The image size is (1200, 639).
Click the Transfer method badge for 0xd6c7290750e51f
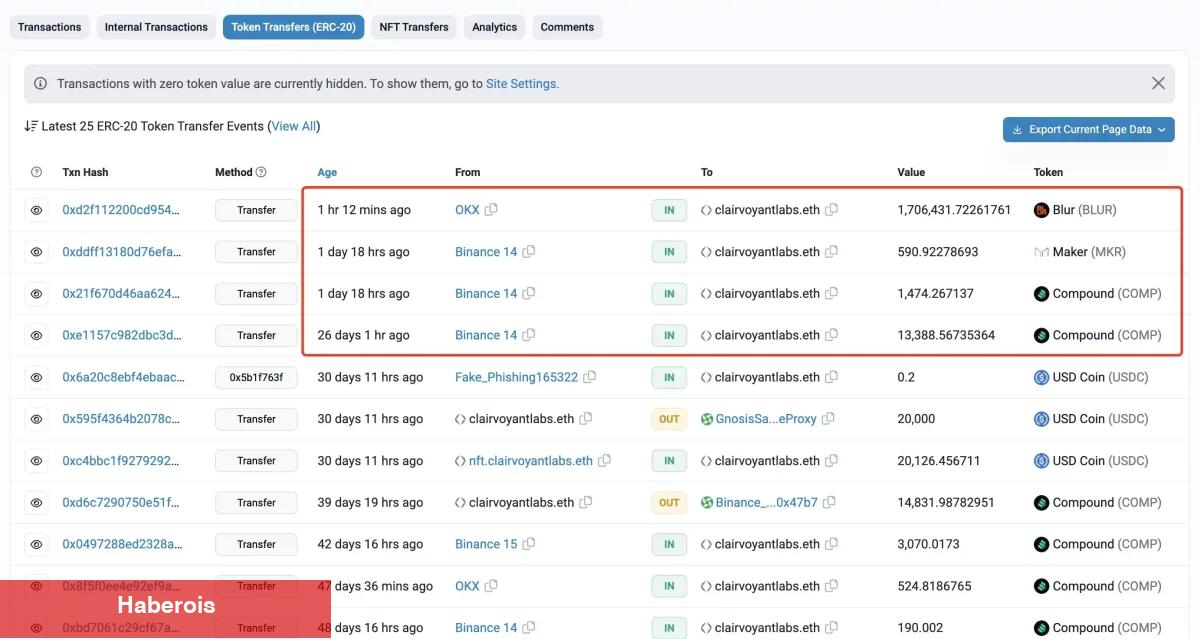pyautogui.click(x=256, y=503)
